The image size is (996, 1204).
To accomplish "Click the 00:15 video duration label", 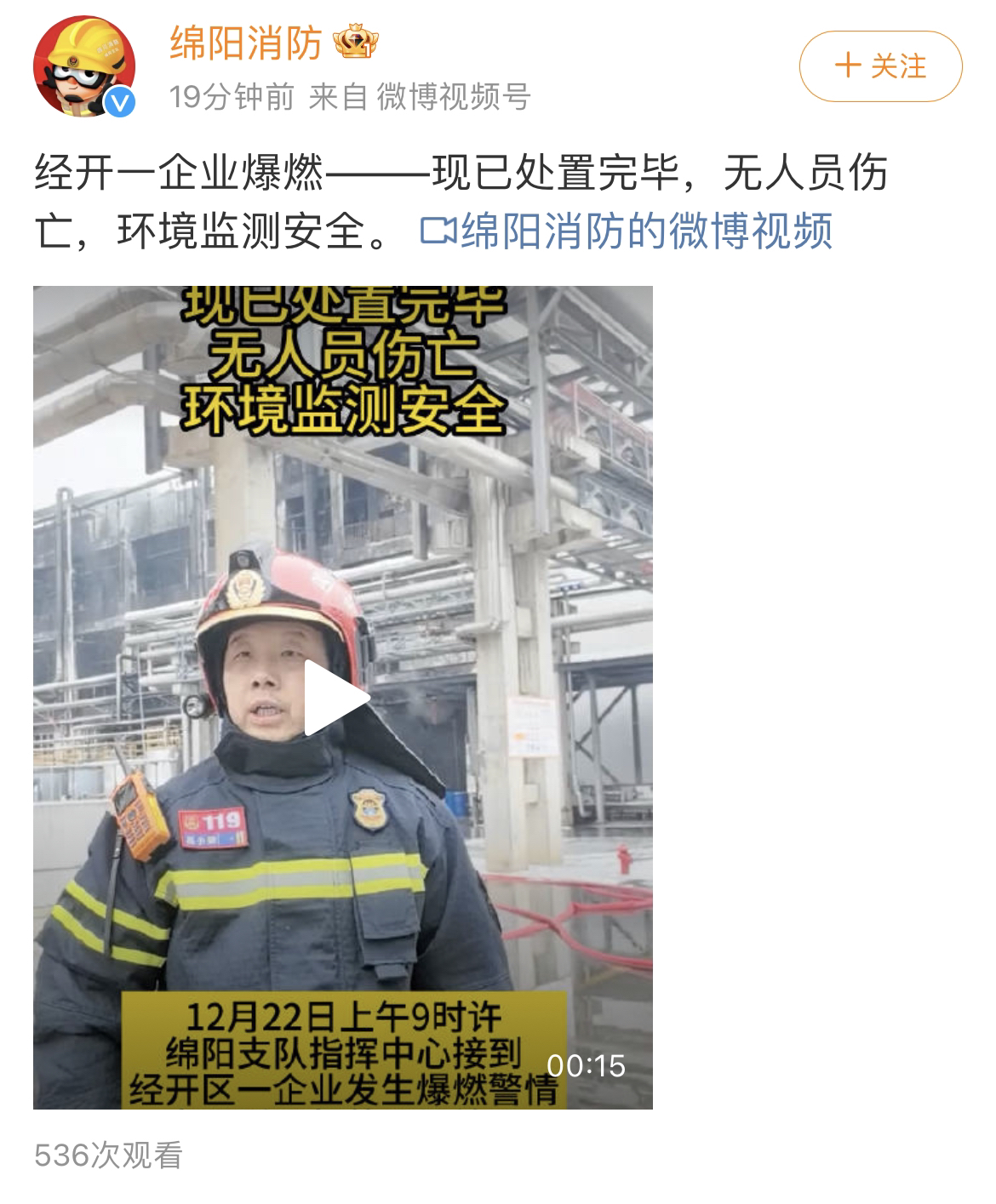I will pos(586,1065).
